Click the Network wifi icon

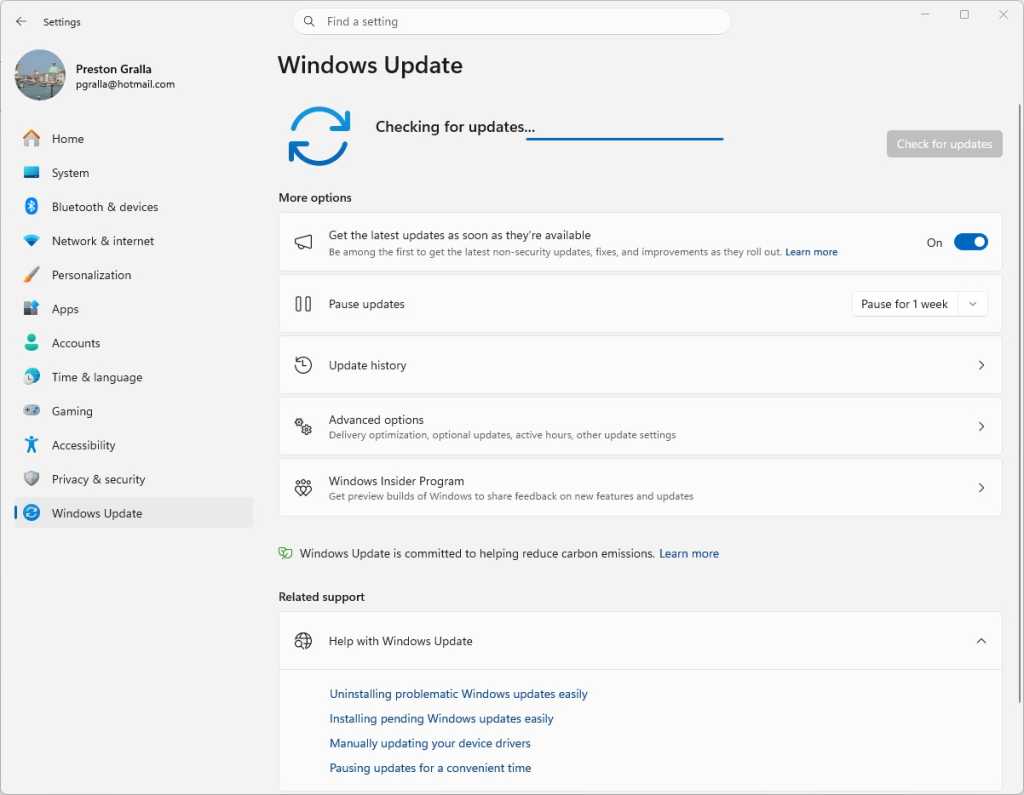tap(31, 240)
